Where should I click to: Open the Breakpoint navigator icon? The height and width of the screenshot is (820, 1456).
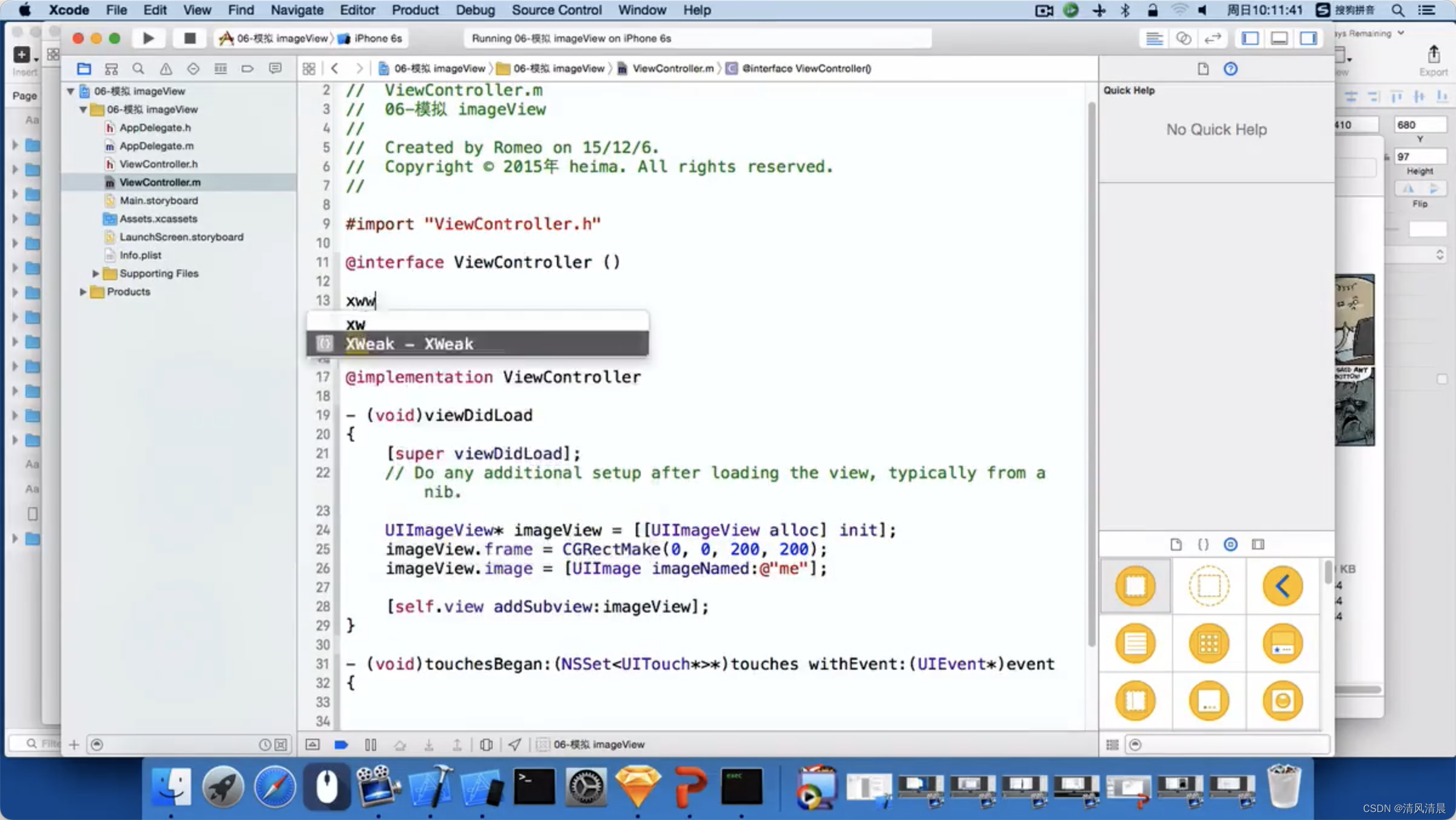coord(248,69)
